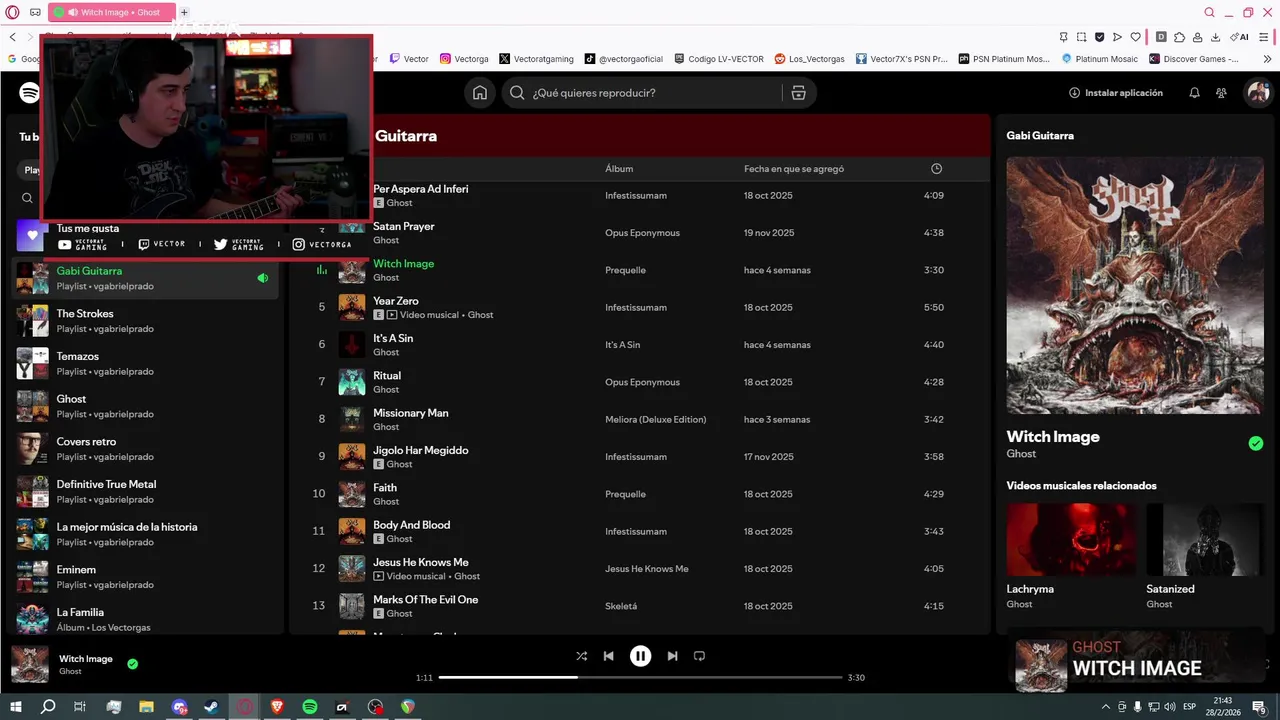This screenshot has height=720, width=1280.
Task: Sort tracks by the duration clock icon
Action: tap(936, 169)
